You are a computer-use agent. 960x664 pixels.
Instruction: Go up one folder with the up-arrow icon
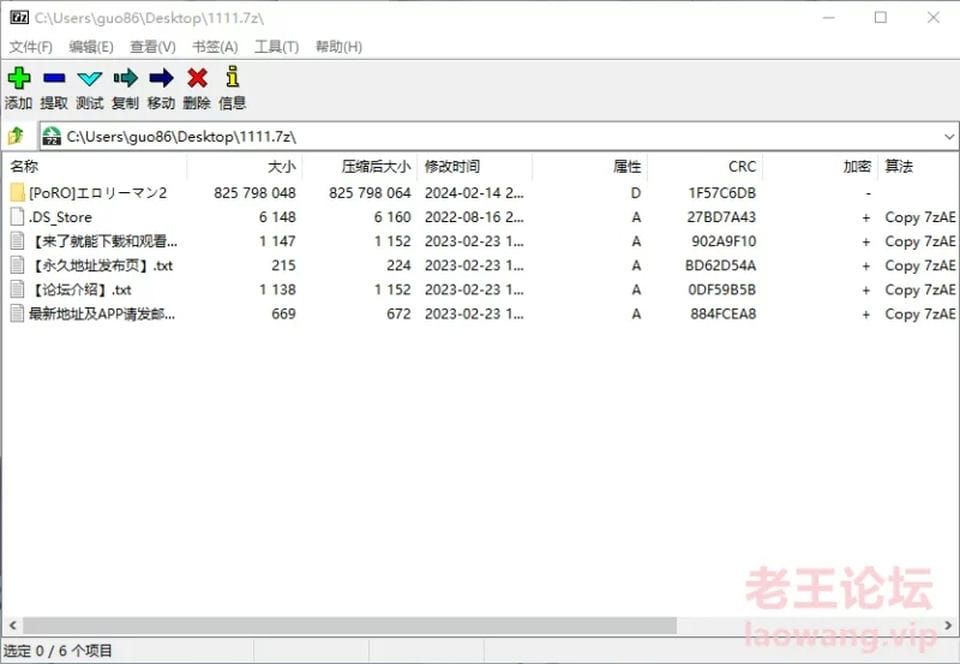16,136
